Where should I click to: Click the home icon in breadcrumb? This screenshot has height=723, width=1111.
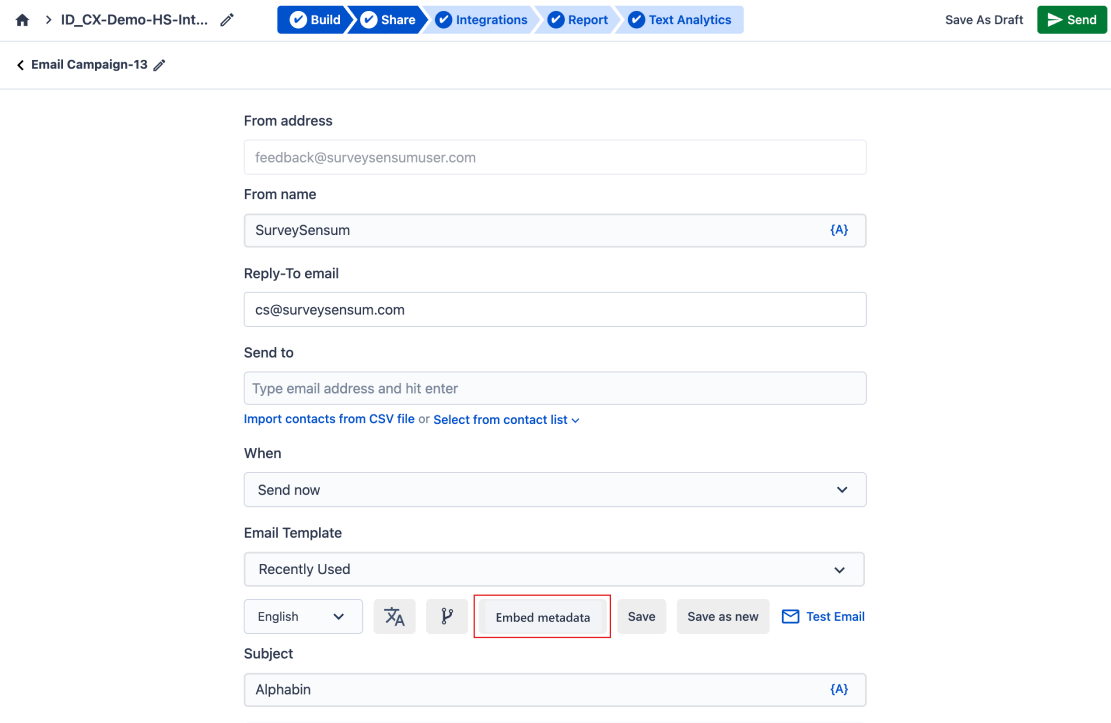click(22, 20)
